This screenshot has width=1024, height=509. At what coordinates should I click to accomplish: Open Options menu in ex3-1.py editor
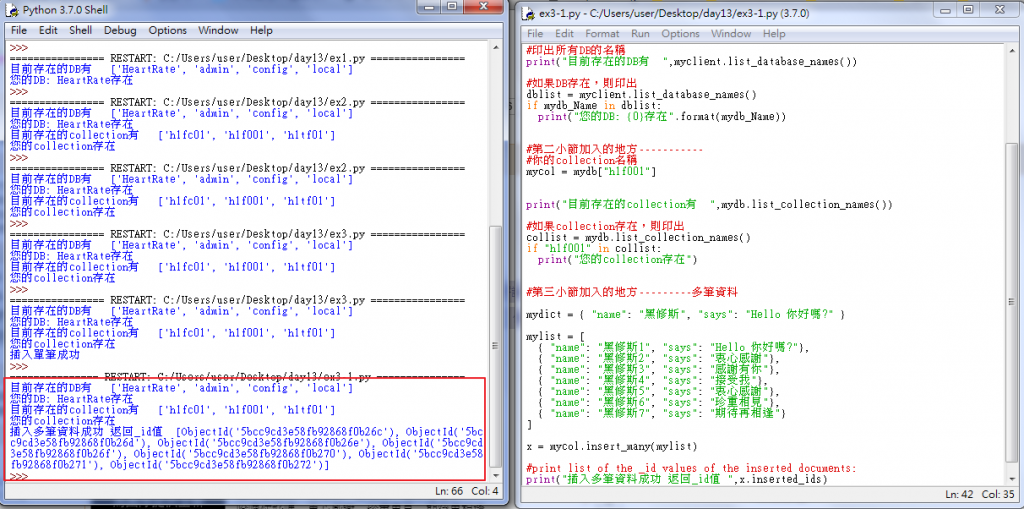[x=680, y=33]
